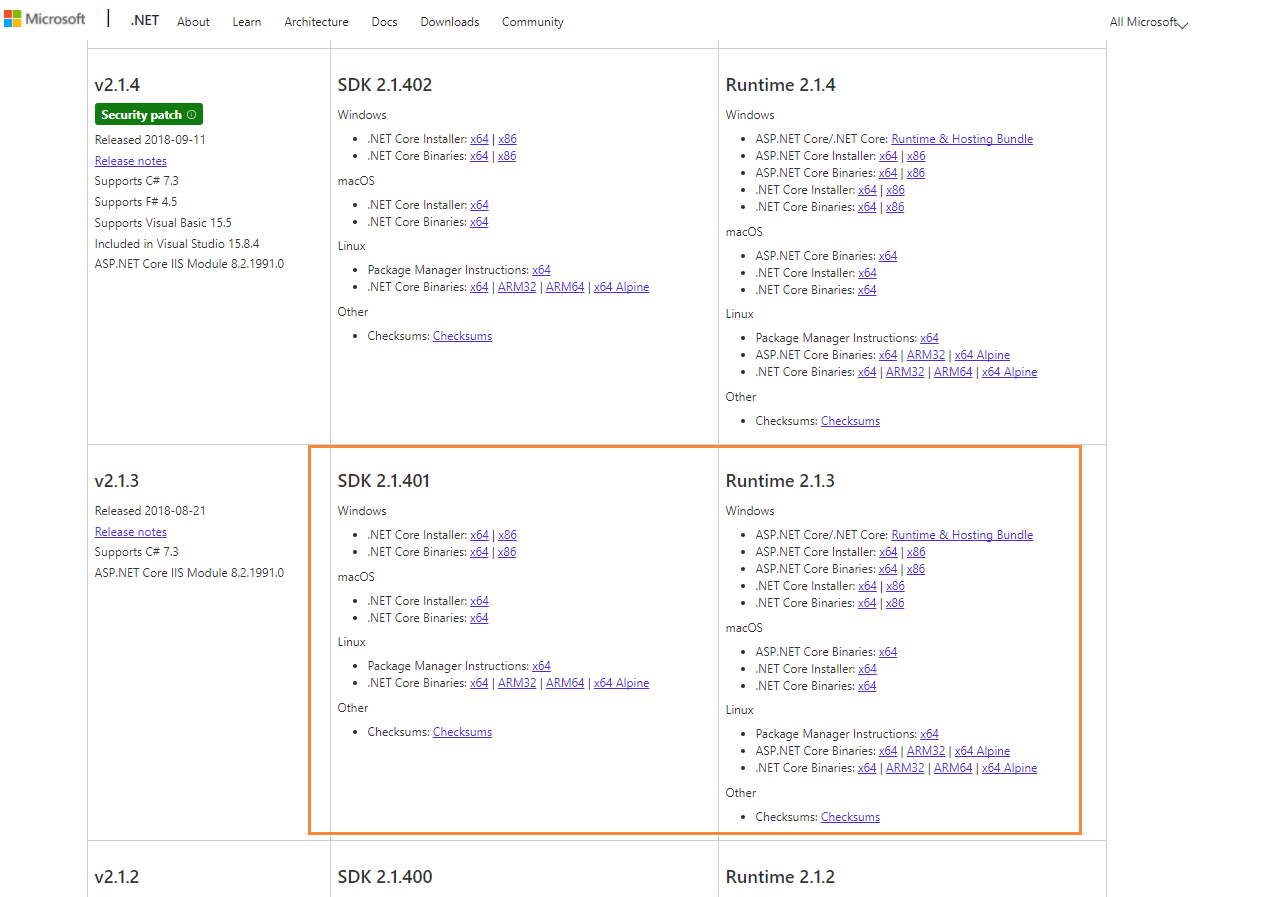
Task: Open SDK 2.1.402 Checksums link
Action: pyautogui.click(x=462, y=336)
